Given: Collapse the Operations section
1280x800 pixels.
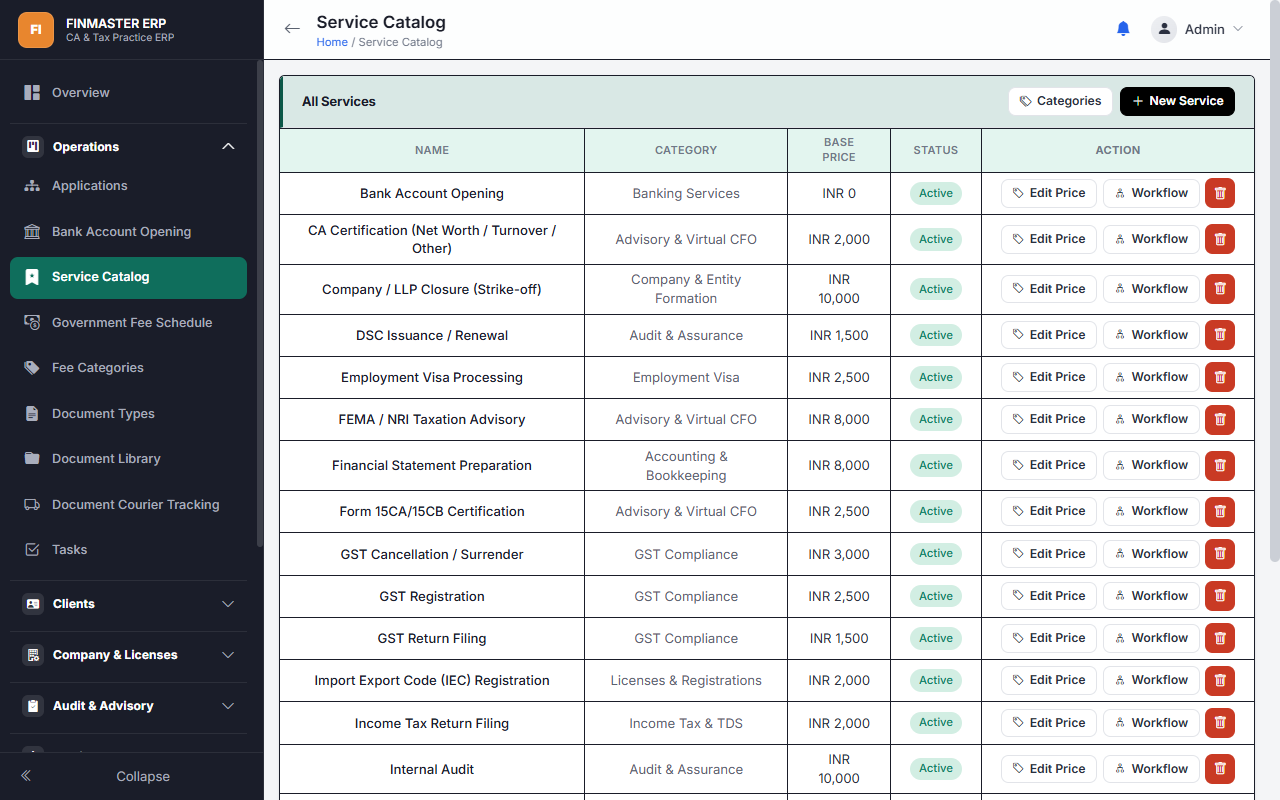Looking at the screenshot, I should tap(128, 146).
